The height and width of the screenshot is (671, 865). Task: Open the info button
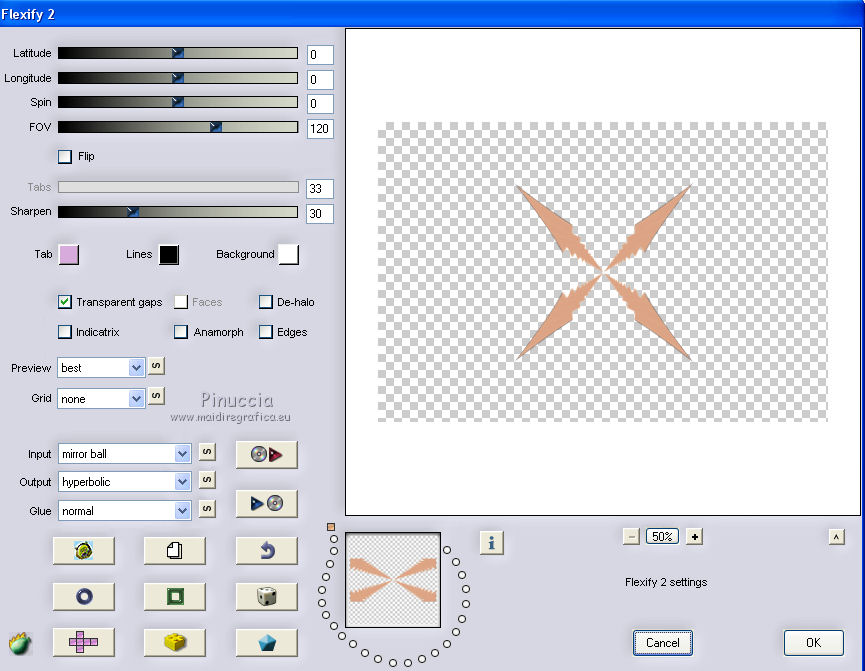point(492,543)
